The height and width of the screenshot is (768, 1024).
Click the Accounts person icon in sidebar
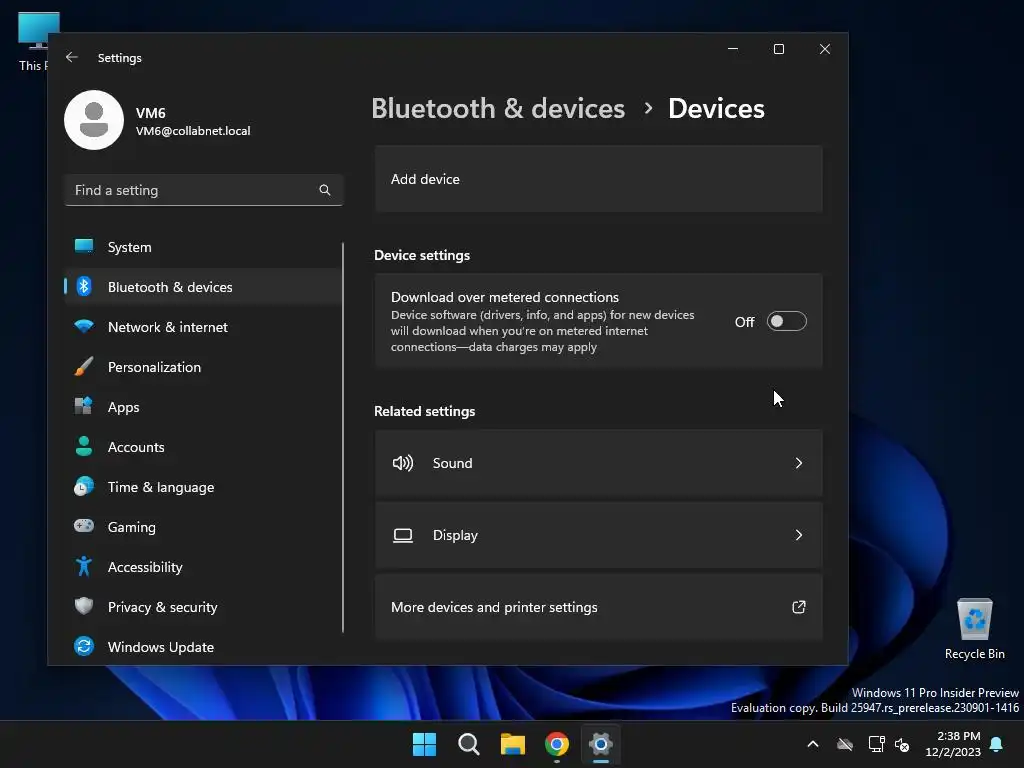(x=84, y=447)
